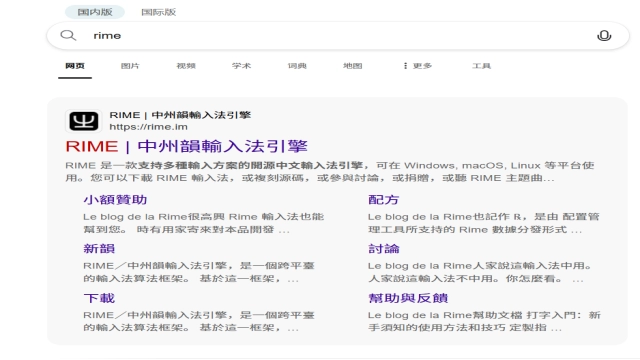Switch to the 国内版 toggle
This screenshot has height=360, width=640.
[95, 12]
